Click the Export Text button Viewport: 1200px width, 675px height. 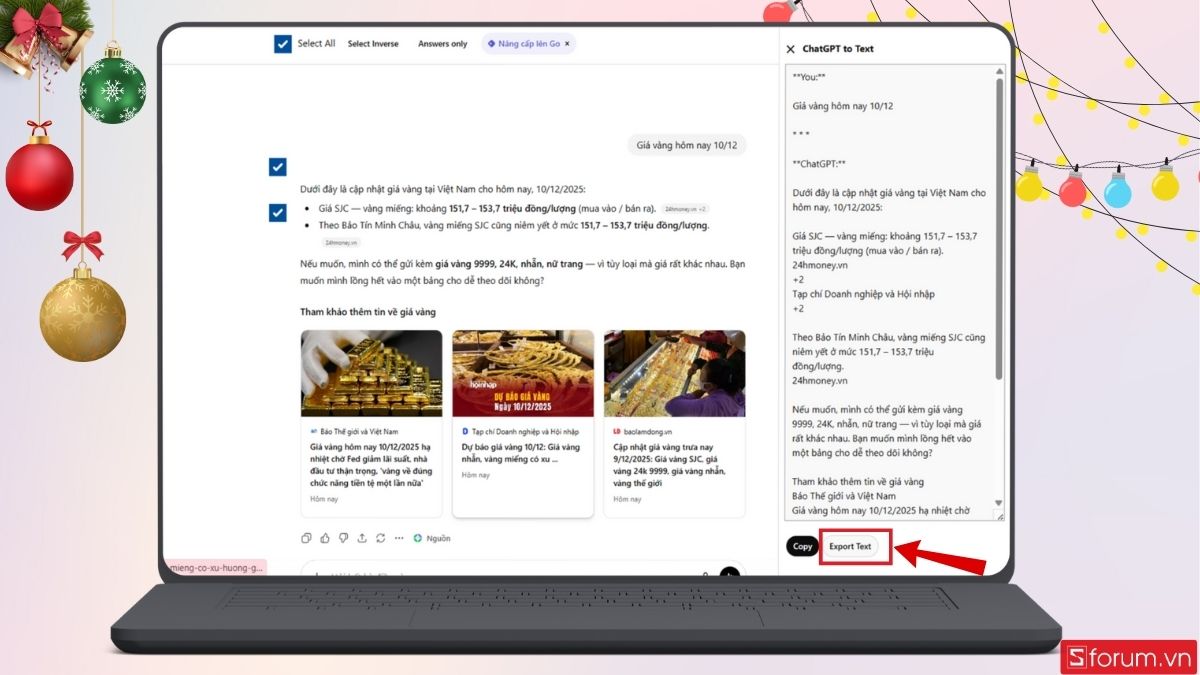[850, 546]
